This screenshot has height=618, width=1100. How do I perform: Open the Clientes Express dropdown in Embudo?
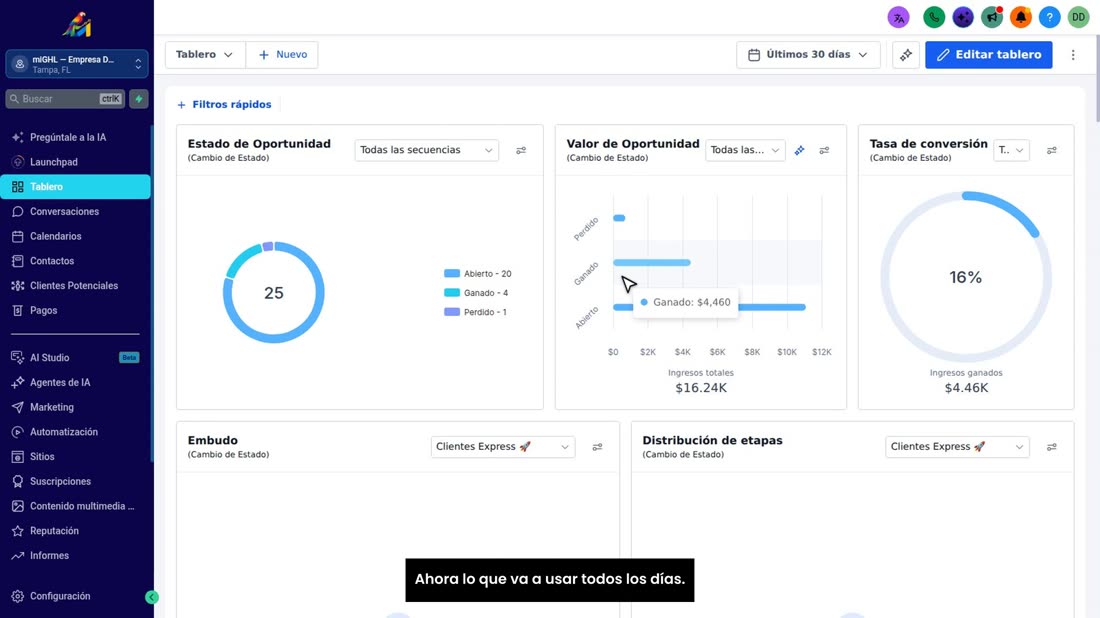pyautogui.click(x=502, y=447)
